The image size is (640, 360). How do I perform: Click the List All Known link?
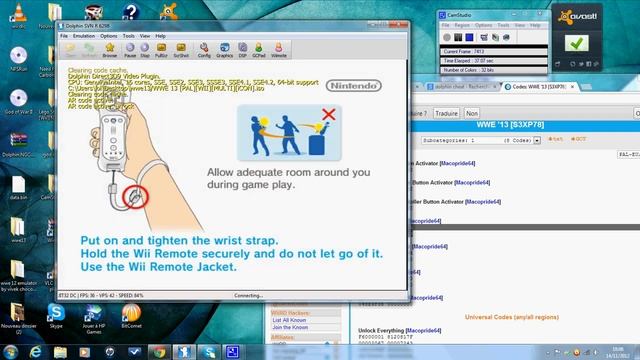(x=289, y=320)
